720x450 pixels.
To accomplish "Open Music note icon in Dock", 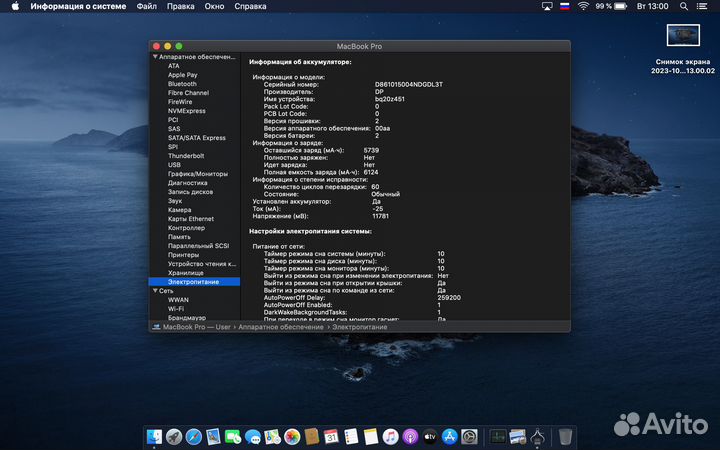I will click(390, 437).
